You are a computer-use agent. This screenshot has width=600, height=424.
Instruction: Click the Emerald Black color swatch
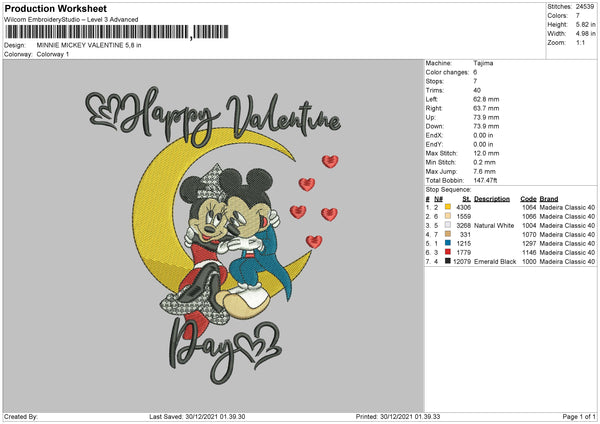pos(448,261)
